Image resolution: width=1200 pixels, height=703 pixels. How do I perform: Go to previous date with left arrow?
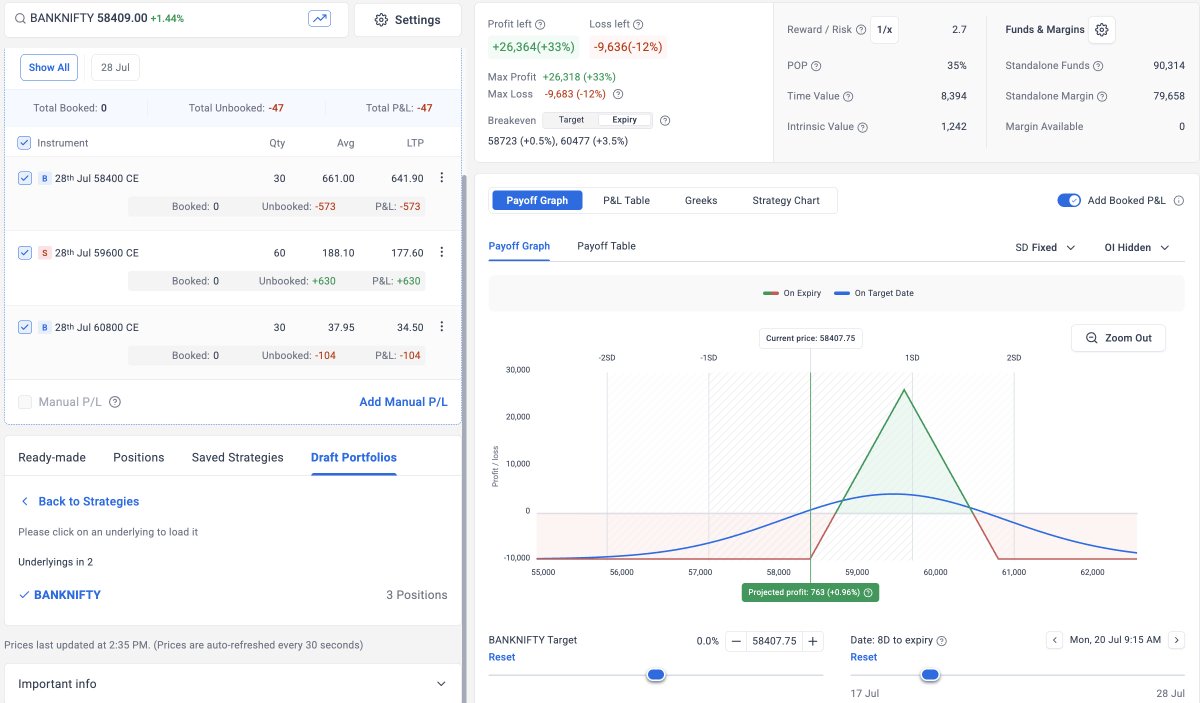[1054, 640]
